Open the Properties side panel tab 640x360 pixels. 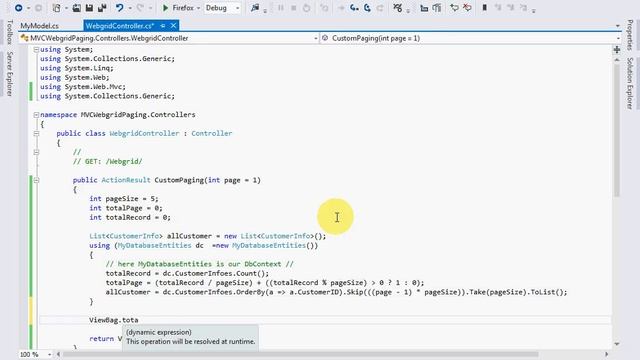tap(630, 35)
